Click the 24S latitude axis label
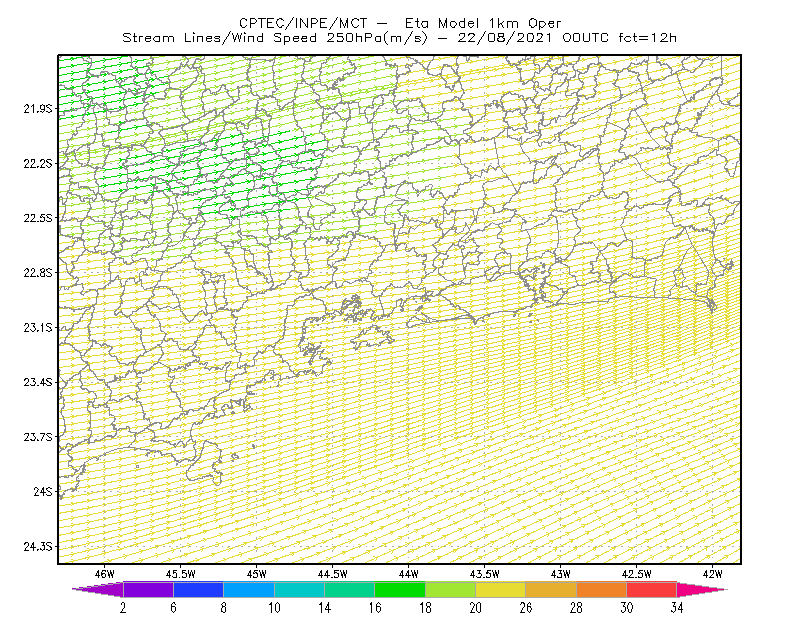The height and width of the screenshot is (618, 800). pyautogui.click(x=43, y=491)
